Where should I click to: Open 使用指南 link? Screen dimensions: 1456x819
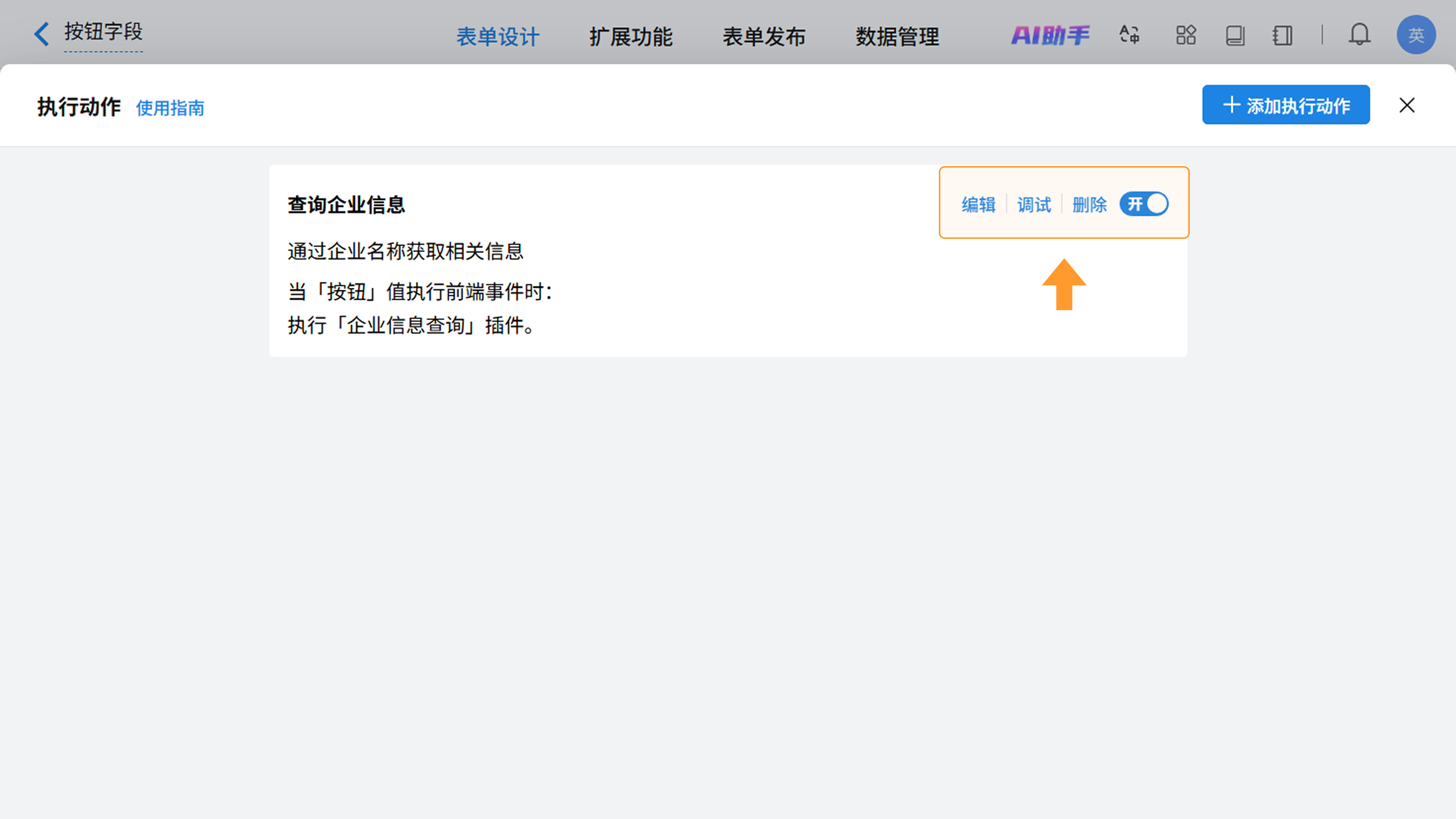click(170, 107)
